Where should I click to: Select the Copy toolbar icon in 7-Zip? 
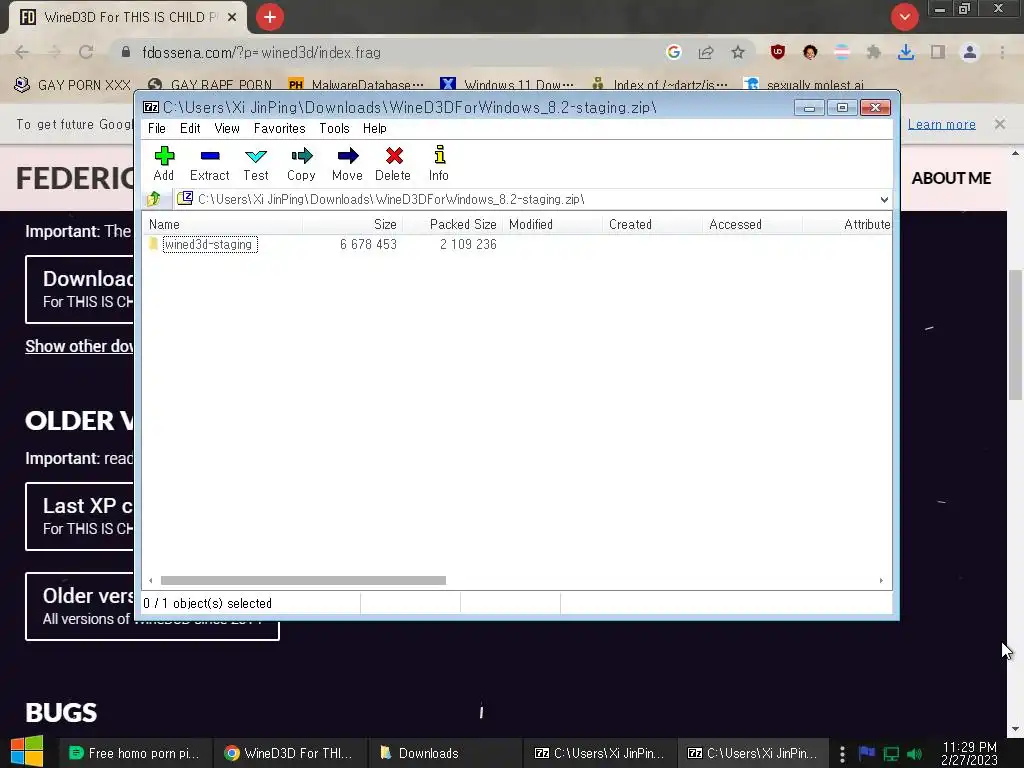coord(301,156)
